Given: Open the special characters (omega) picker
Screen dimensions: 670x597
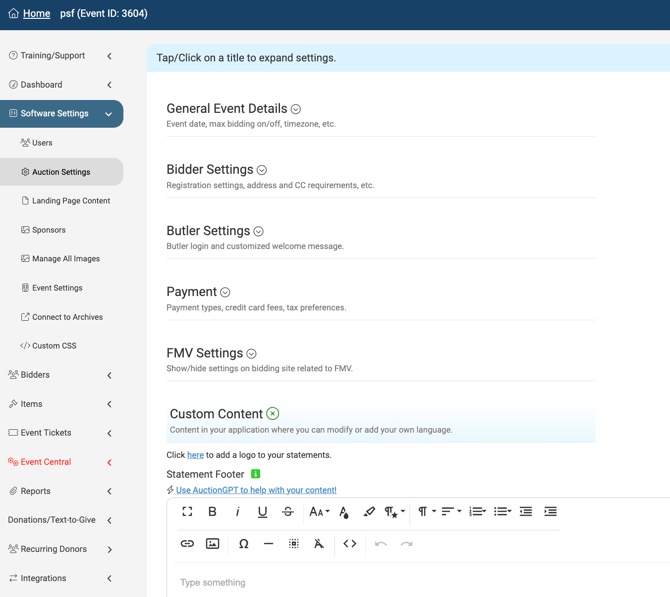Looking at the screenshot, I should (x=243, y=544).
